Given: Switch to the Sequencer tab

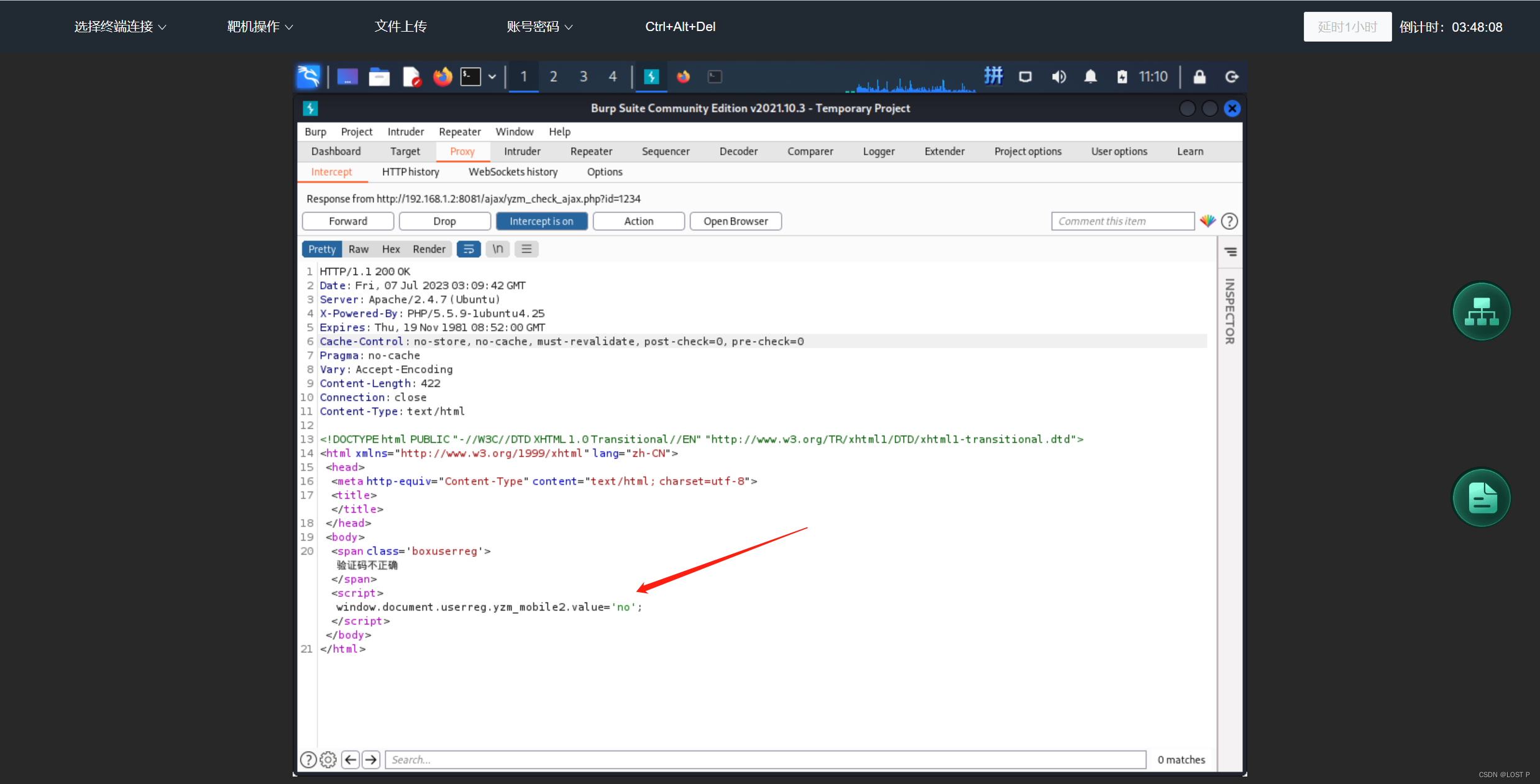Looking at the screenshot, I should point(666,152).
